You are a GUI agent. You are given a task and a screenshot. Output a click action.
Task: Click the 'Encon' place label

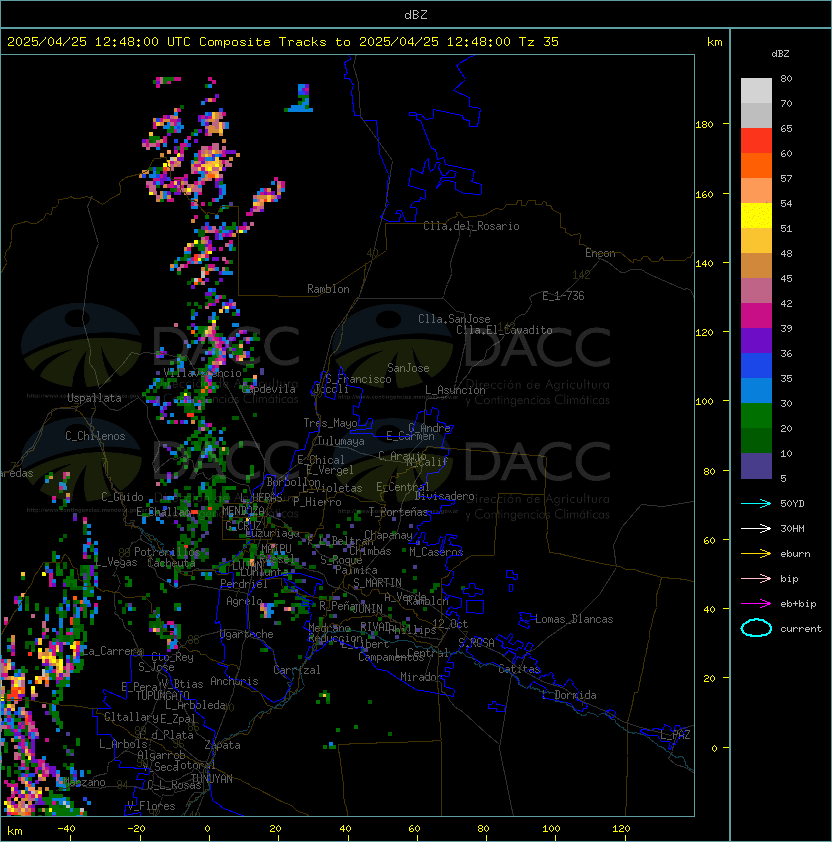pyautogui.click(x=600, y=253)
